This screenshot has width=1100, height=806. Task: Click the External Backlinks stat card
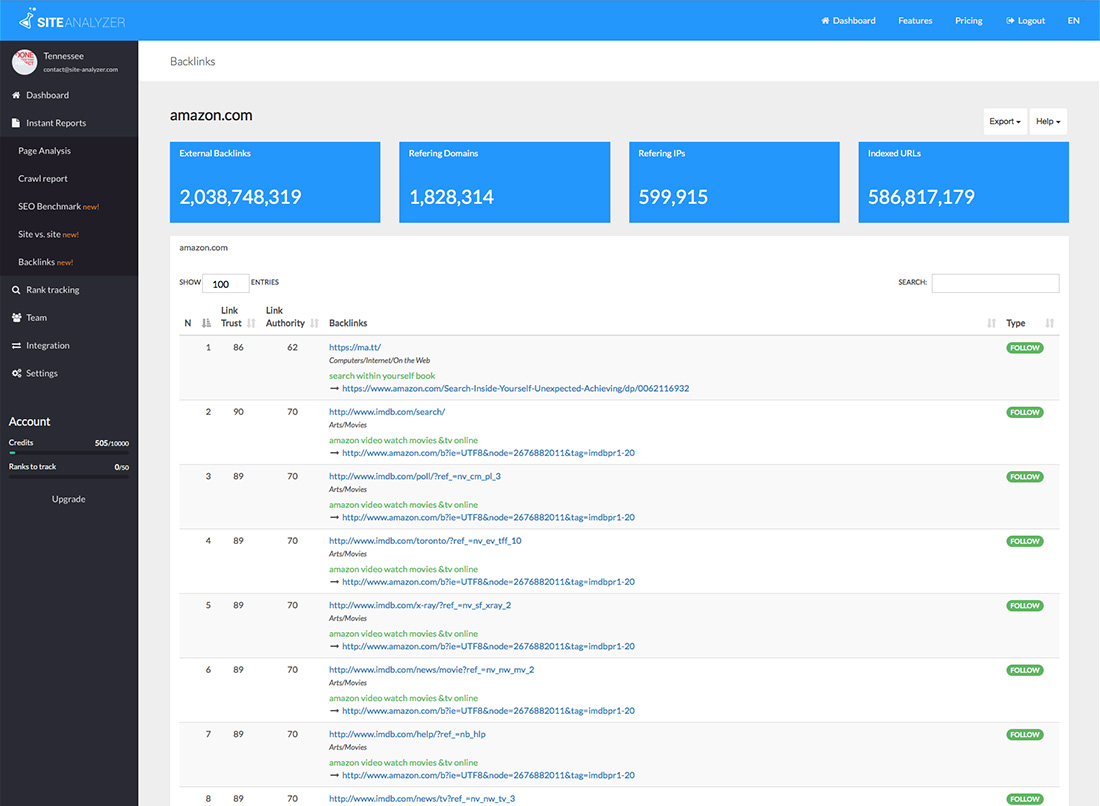point(275,182)
